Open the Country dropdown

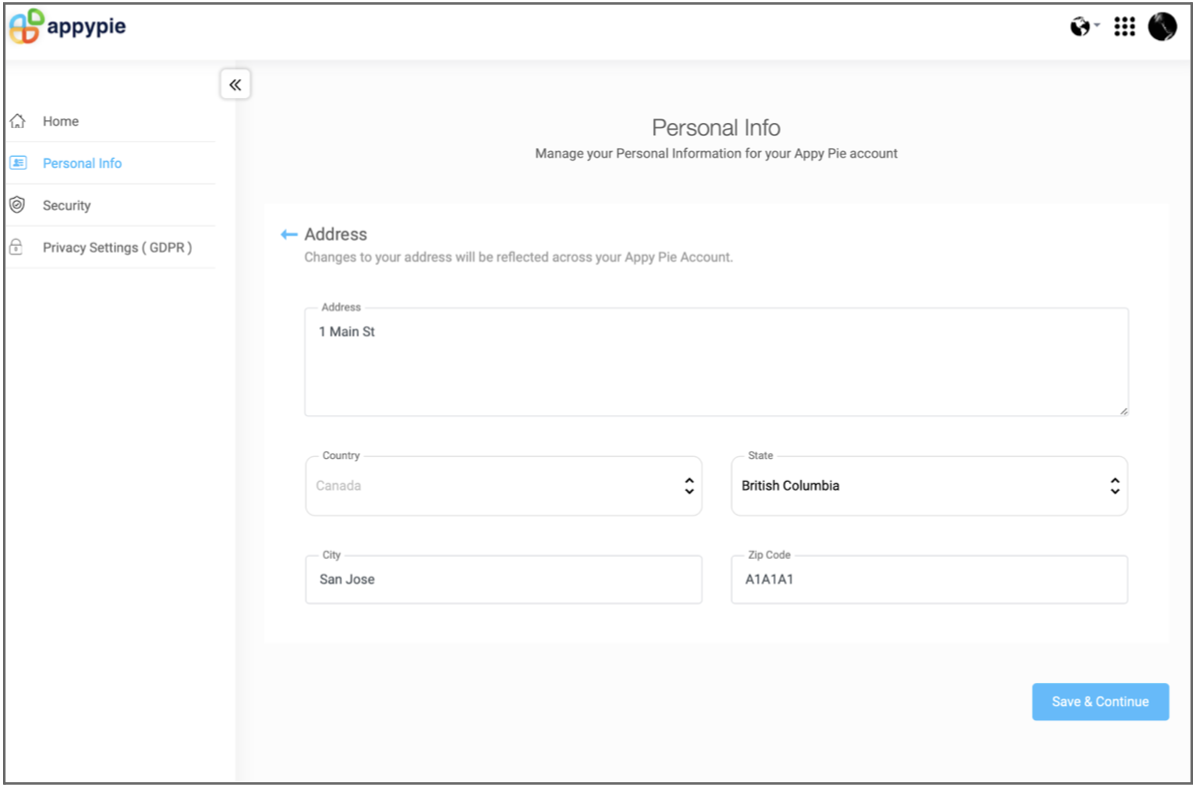click(503, 486)
